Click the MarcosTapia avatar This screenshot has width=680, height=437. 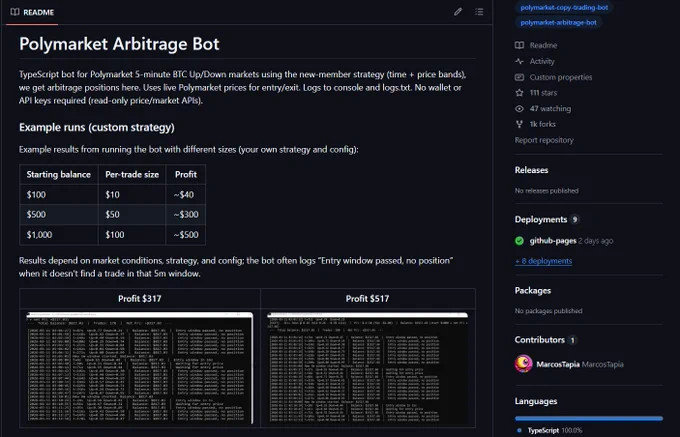point(523,364)
